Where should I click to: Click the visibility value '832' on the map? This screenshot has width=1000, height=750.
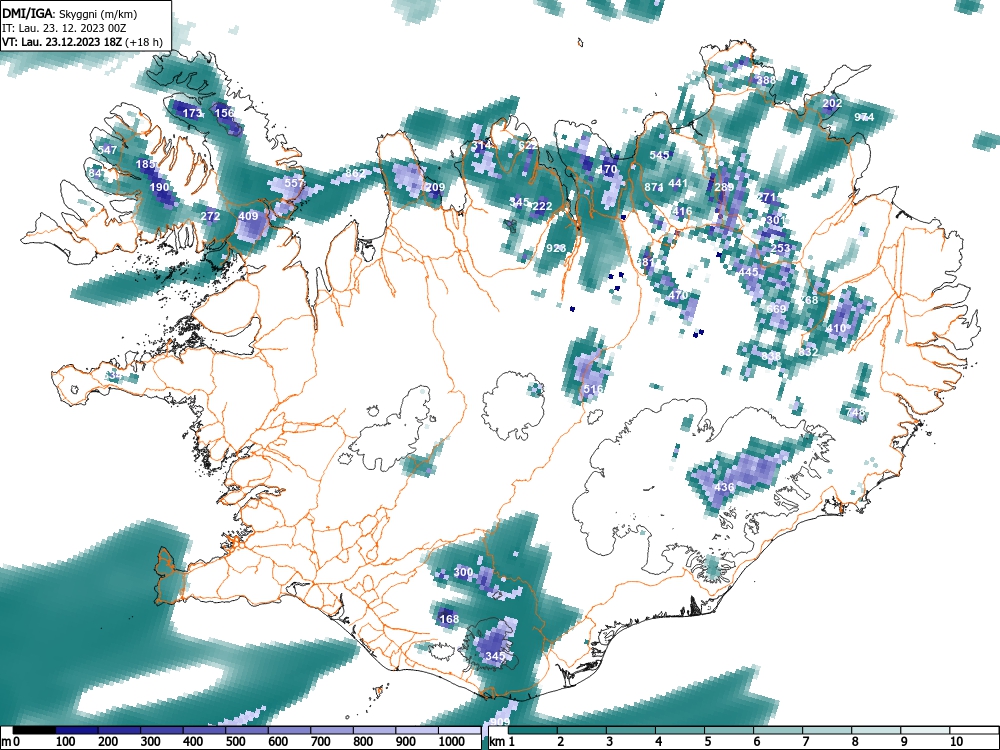point(808,352)
